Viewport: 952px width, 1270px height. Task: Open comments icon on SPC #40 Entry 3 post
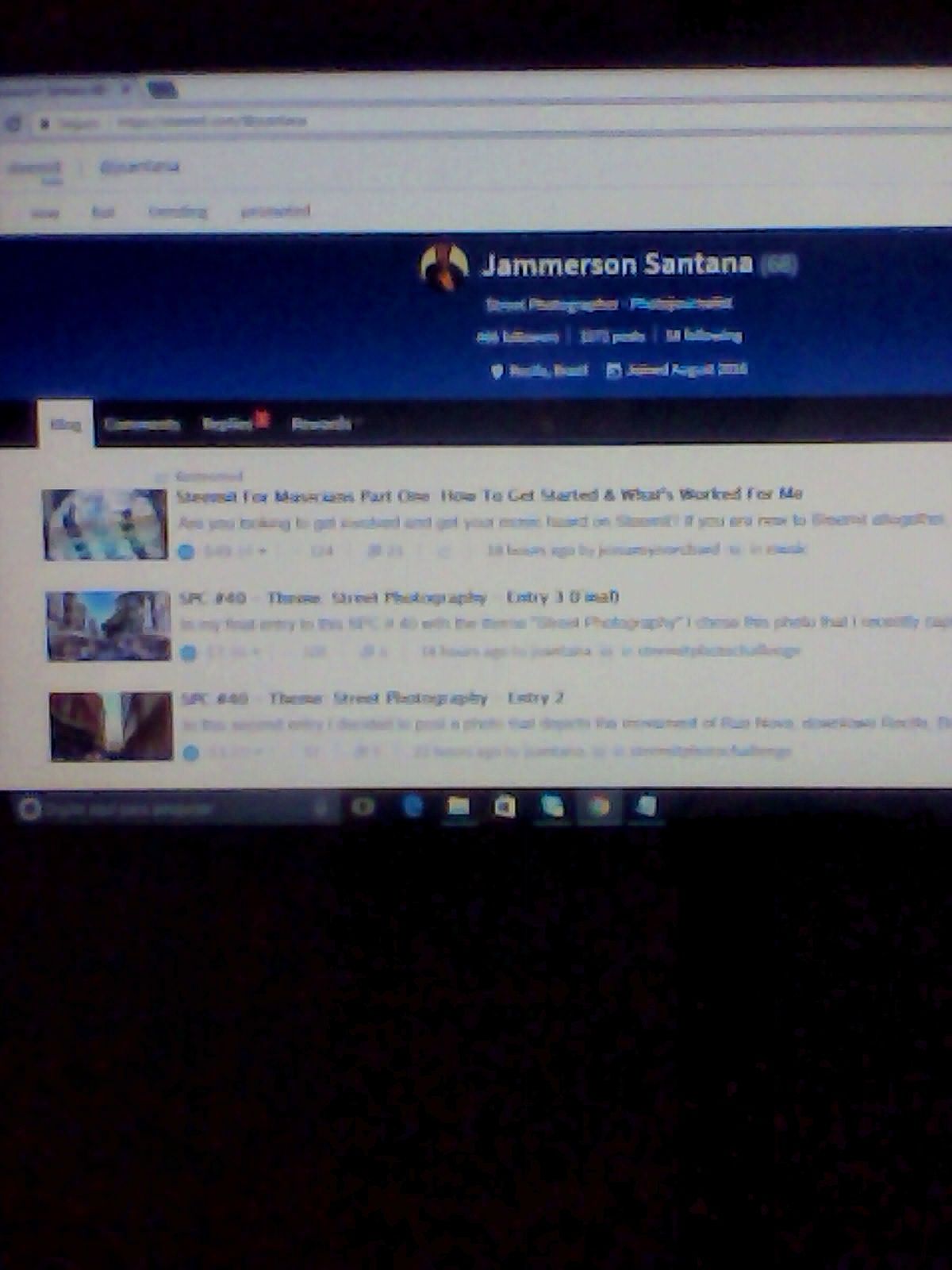coord(367,652)
